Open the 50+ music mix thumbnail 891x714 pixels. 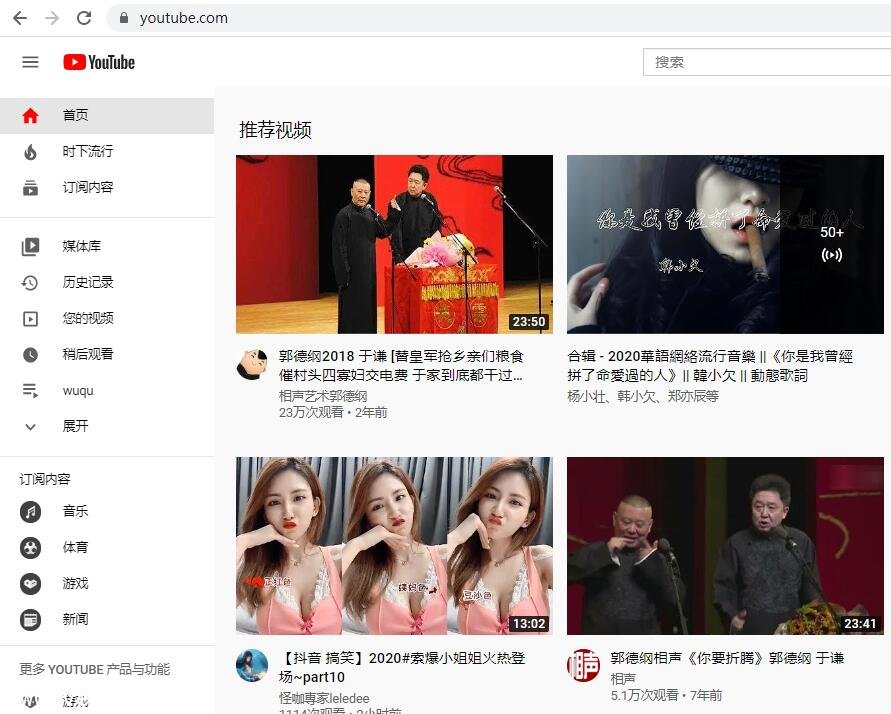tap(725, 244)
